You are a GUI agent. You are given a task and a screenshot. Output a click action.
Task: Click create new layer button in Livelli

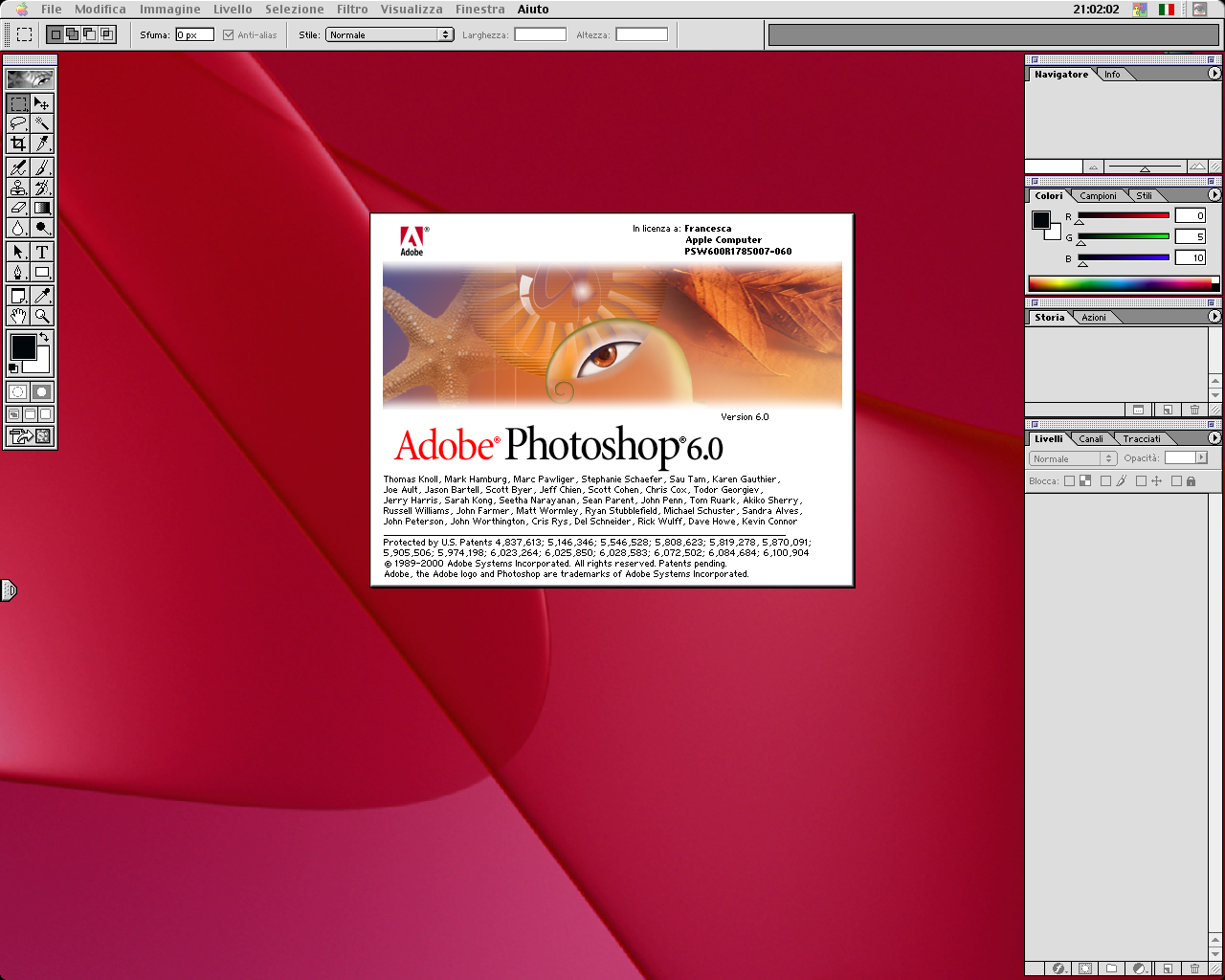click(1168, 969)
